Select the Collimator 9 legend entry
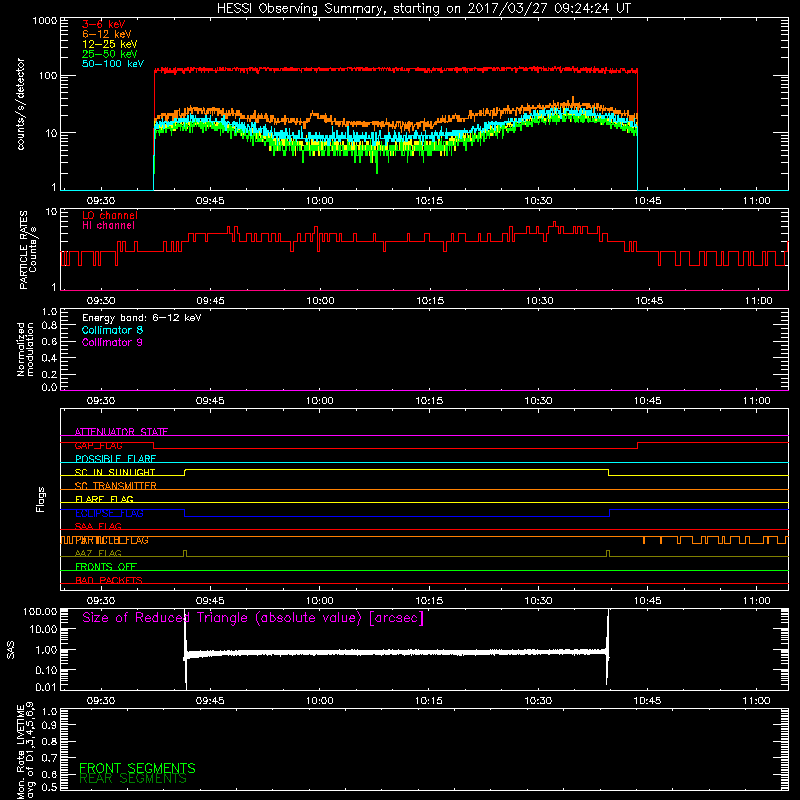 [x=112, y=342]
